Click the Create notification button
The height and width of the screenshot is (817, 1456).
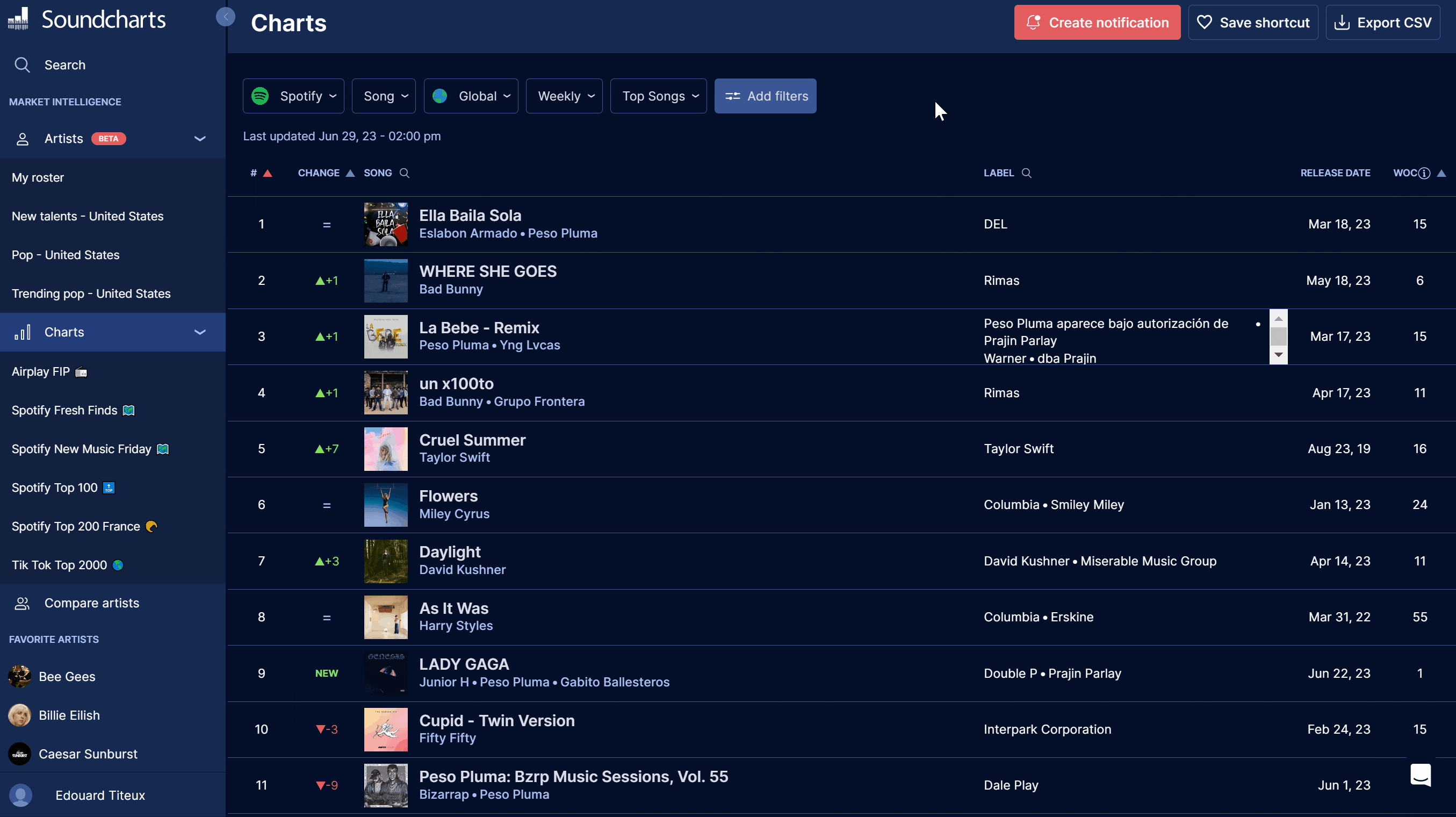click(x=1097, y=23)
